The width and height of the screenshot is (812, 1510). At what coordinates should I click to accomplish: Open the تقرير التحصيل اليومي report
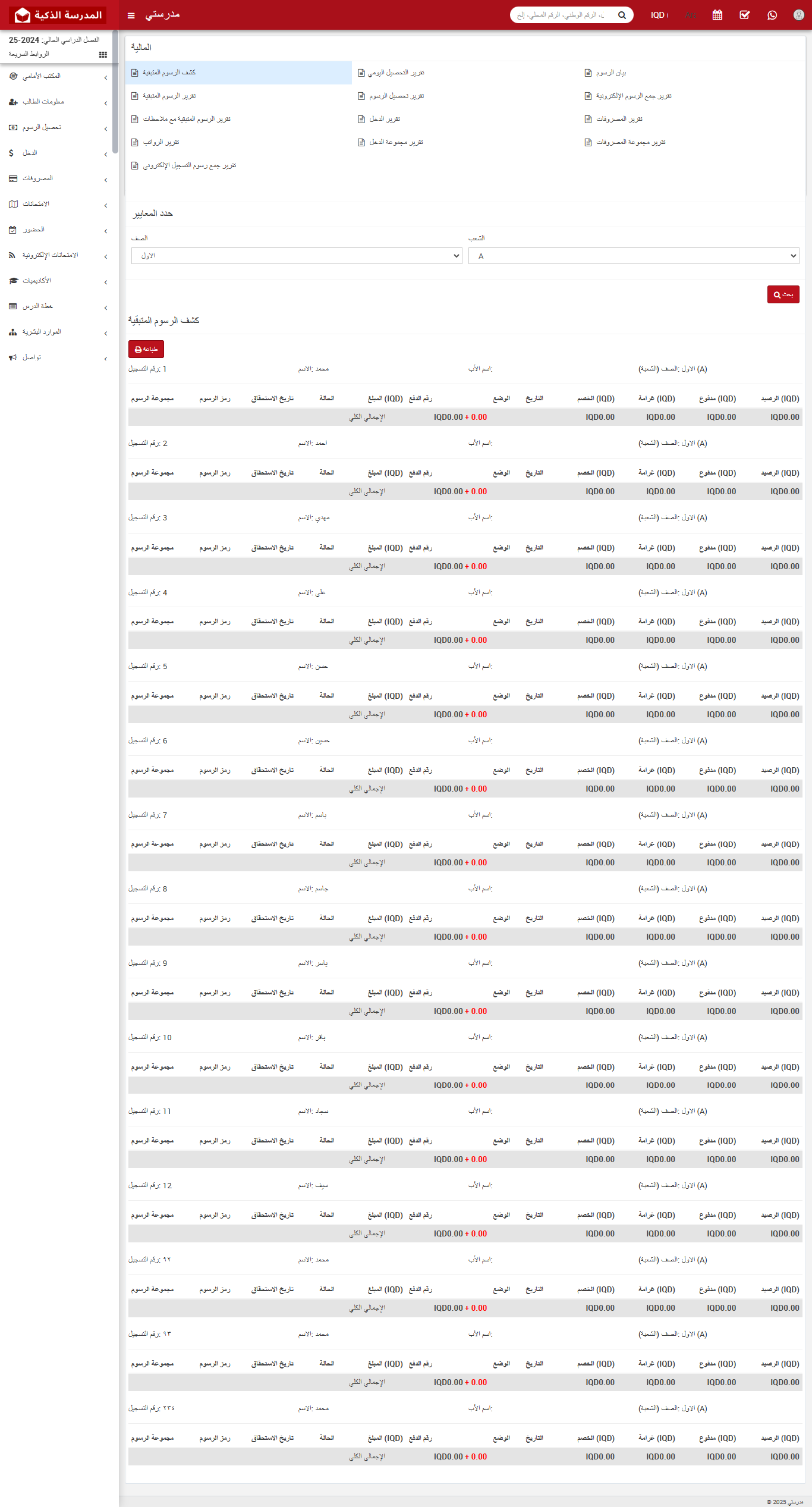pyautogui.click(x=395, y=73)
